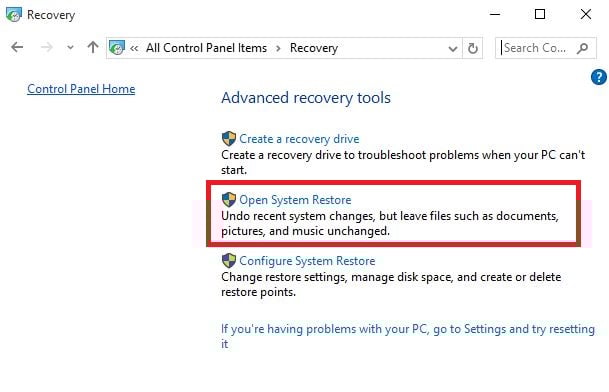The width and height of the screenshot is (609, 392).
Task: Open the Create a recovery drive link
Action: click(299, 139)
